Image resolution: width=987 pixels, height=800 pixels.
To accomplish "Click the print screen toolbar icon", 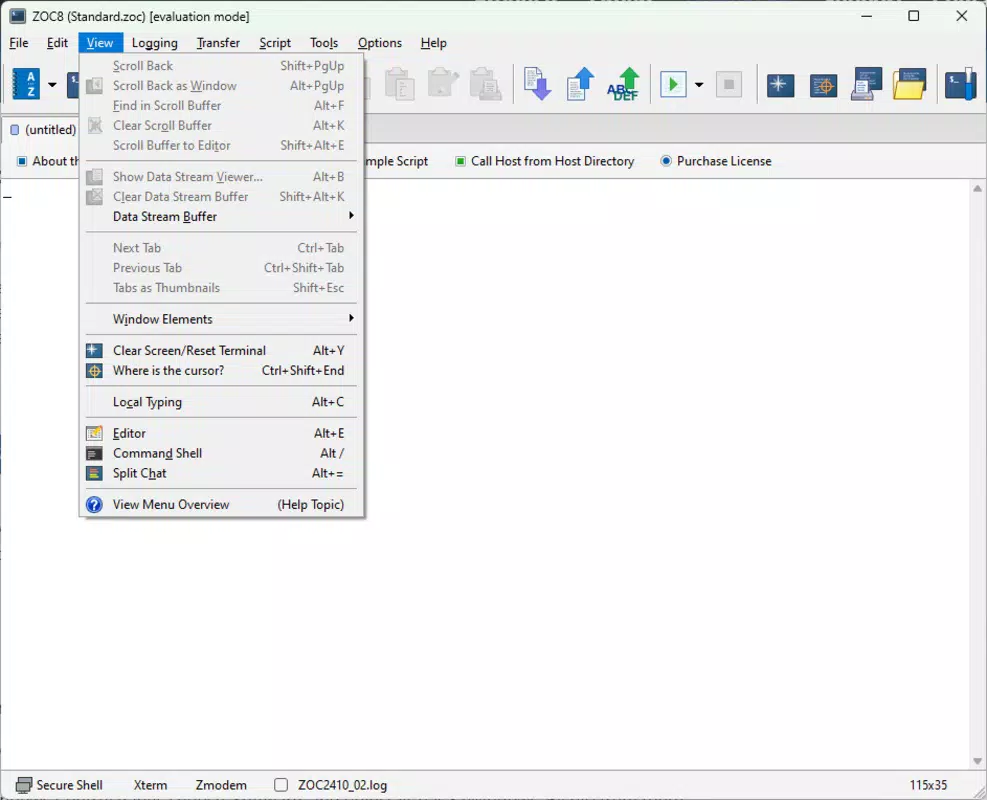I will [866, 84].
